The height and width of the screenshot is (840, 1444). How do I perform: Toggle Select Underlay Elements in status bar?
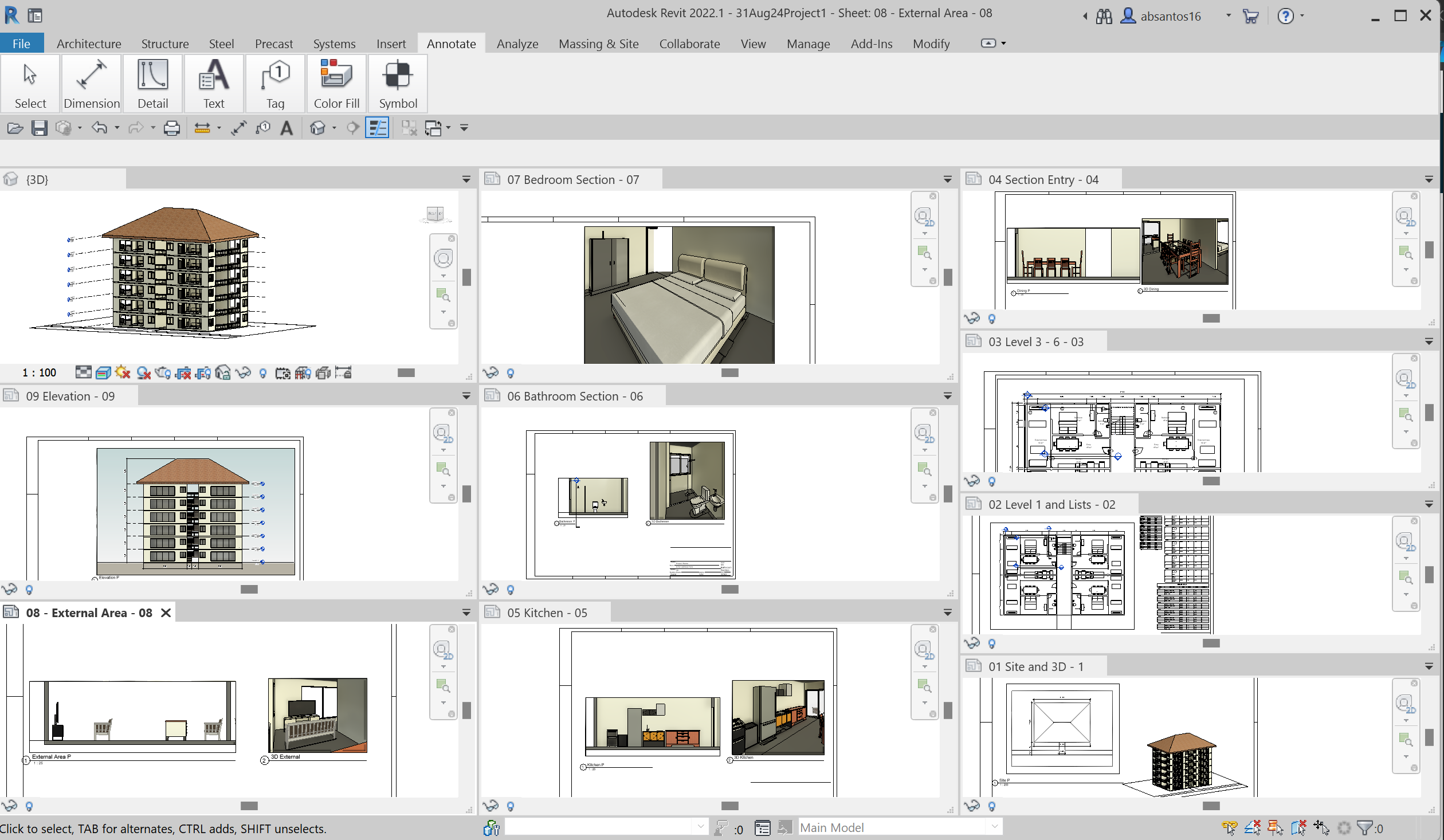click(x=1253, y=828)
